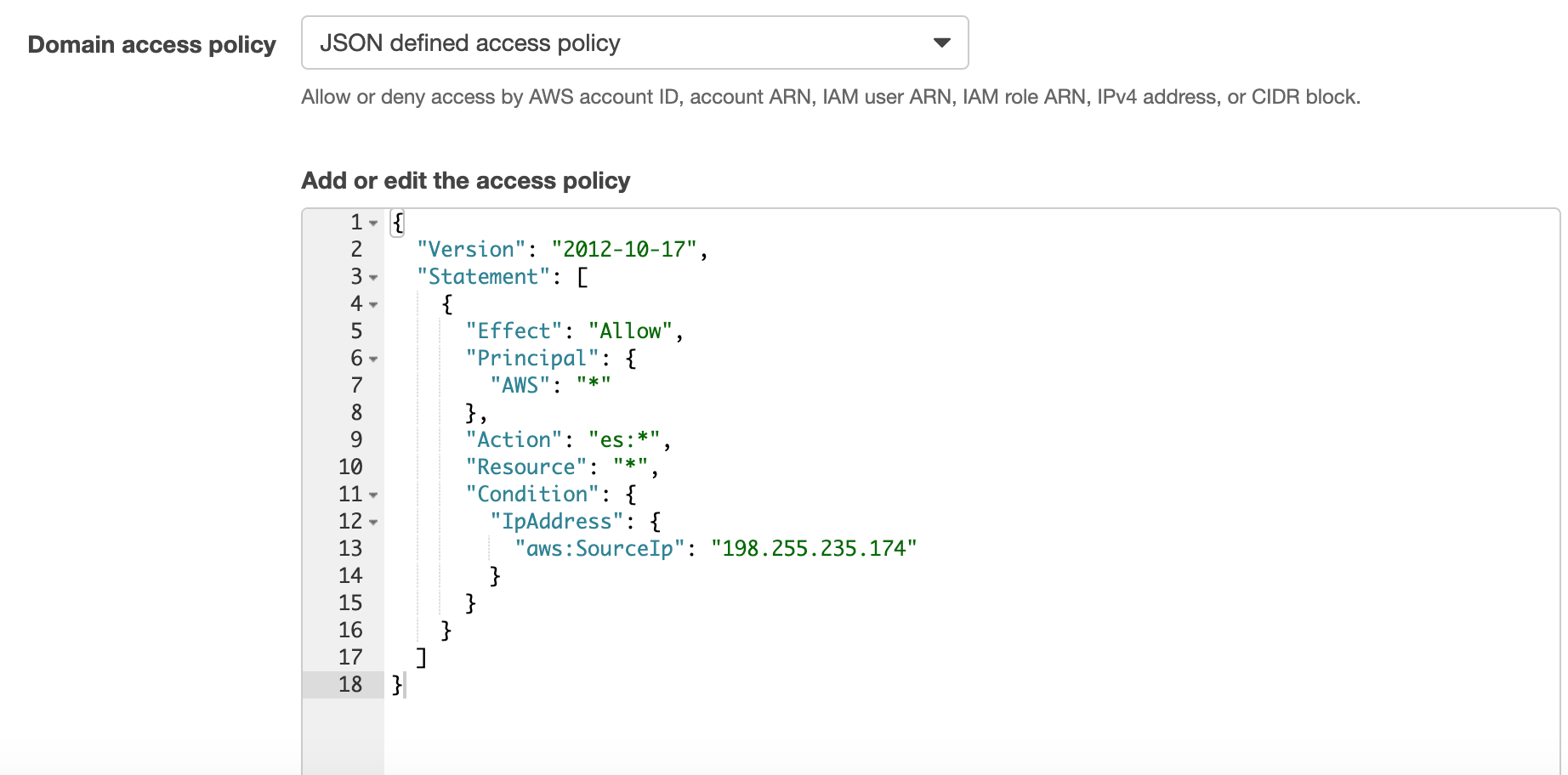This screenshot has height=775, width=1568.
Task: Open the Domain access policy dropdown
Action: click(634, 42)
